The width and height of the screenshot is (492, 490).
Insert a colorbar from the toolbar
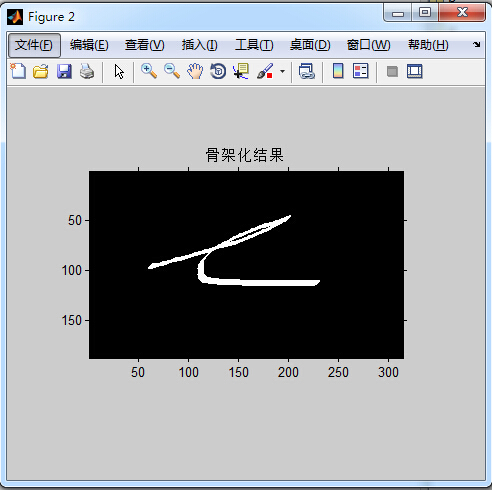(x=338, y=71)
